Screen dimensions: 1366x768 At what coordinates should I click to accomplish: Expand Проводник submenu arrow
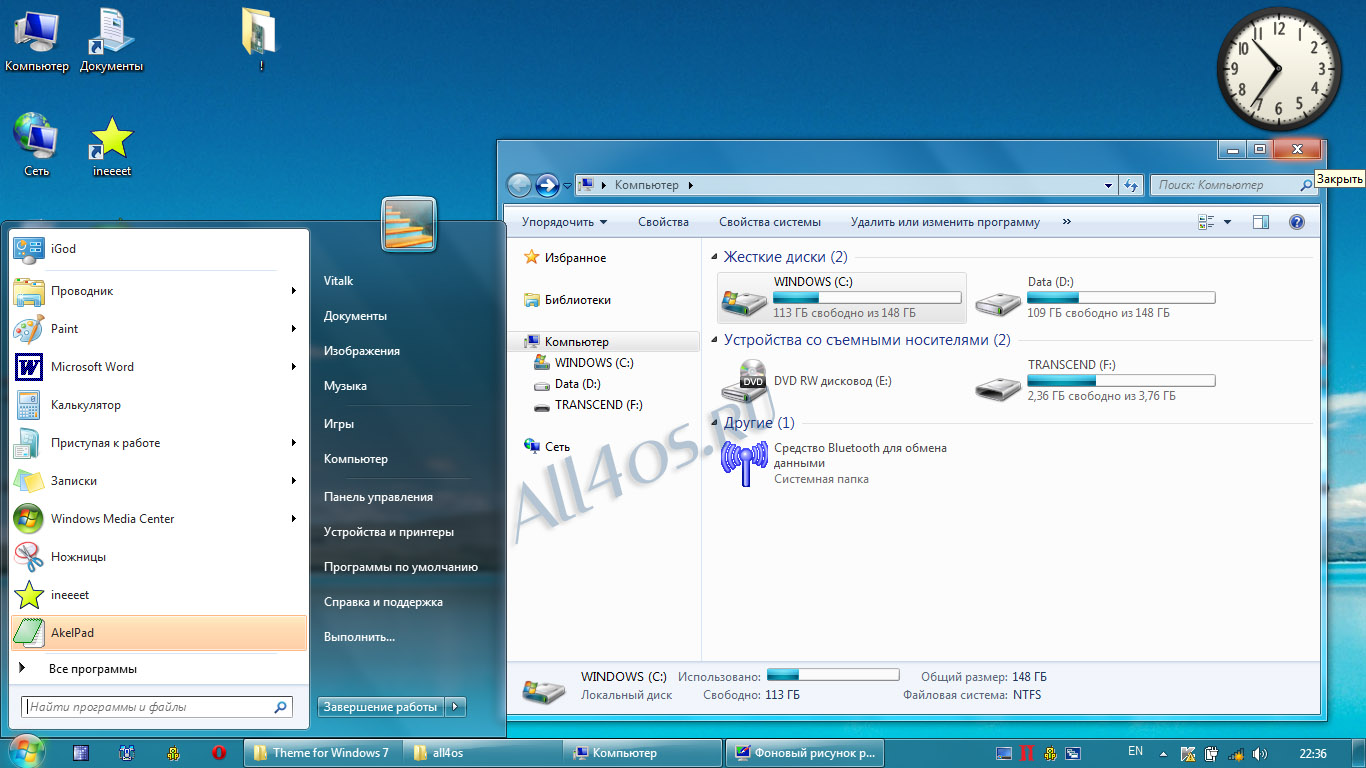tap(294, 291)
